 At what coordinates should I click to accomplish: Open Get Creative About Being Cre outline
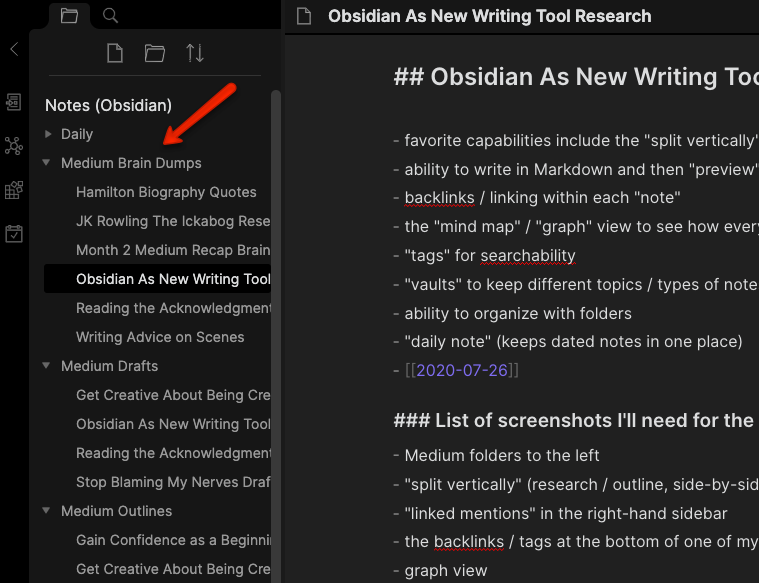pyautogui.click(x=173, y=569)
